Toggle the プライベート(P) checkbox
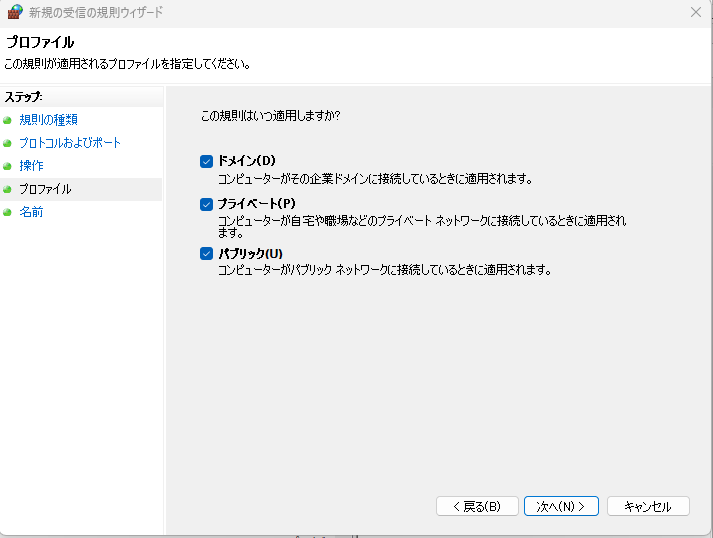713x538 pixels. click(207, 204)
